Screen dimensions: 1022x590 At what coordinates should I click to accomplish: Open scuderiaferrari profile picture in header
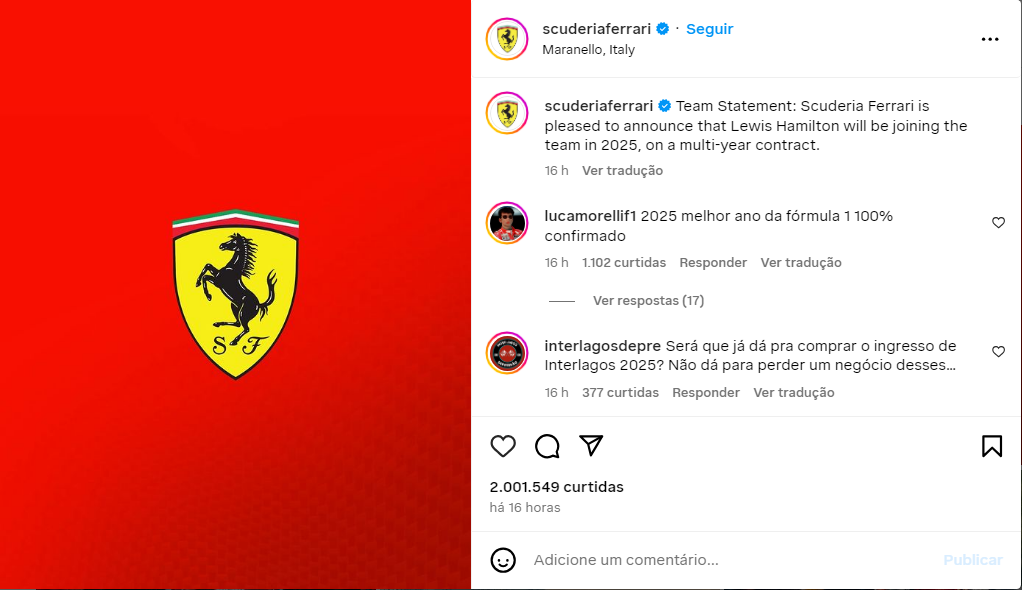tap(507, 39)
